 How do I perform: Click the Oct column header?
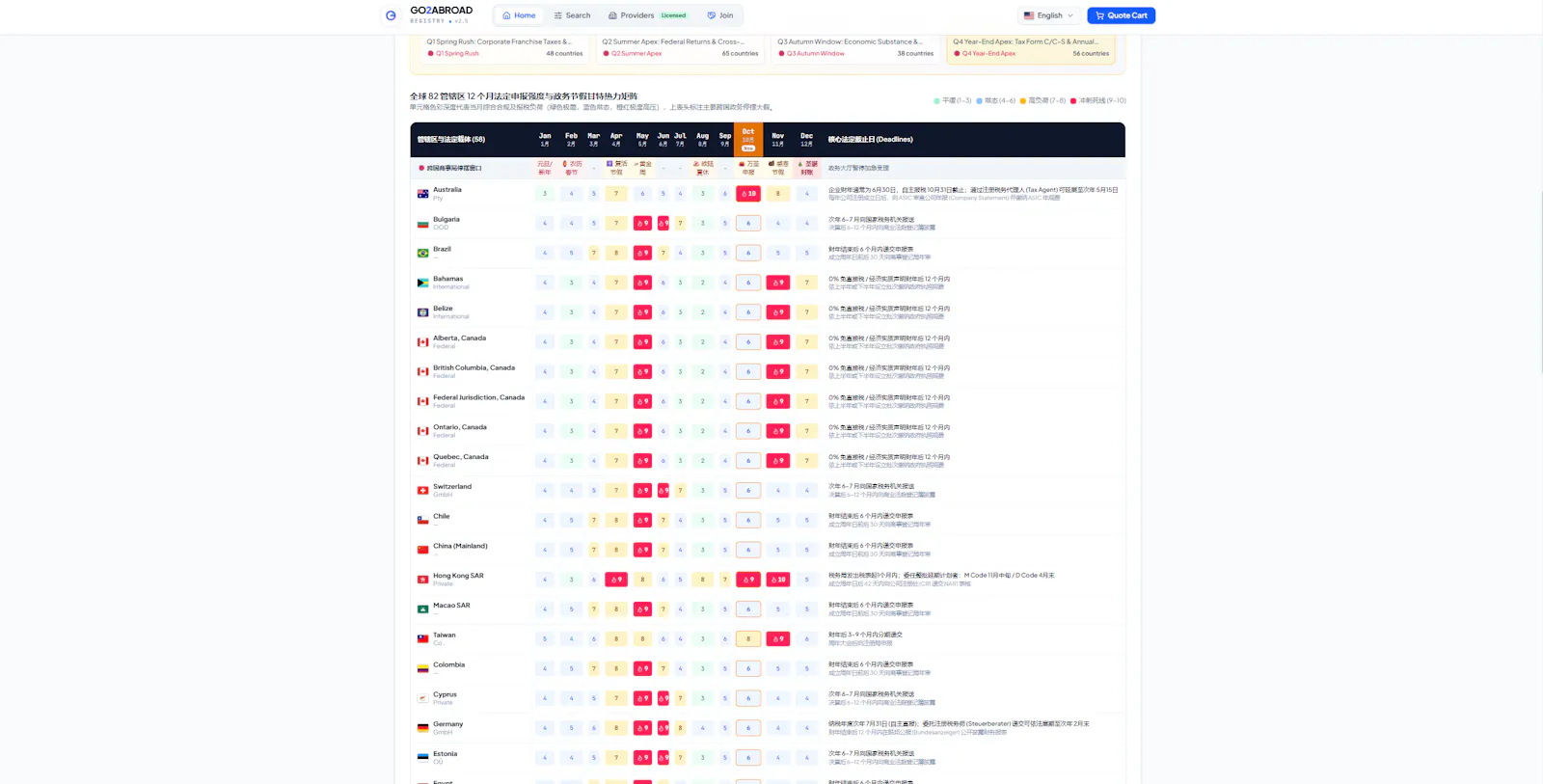748,139
